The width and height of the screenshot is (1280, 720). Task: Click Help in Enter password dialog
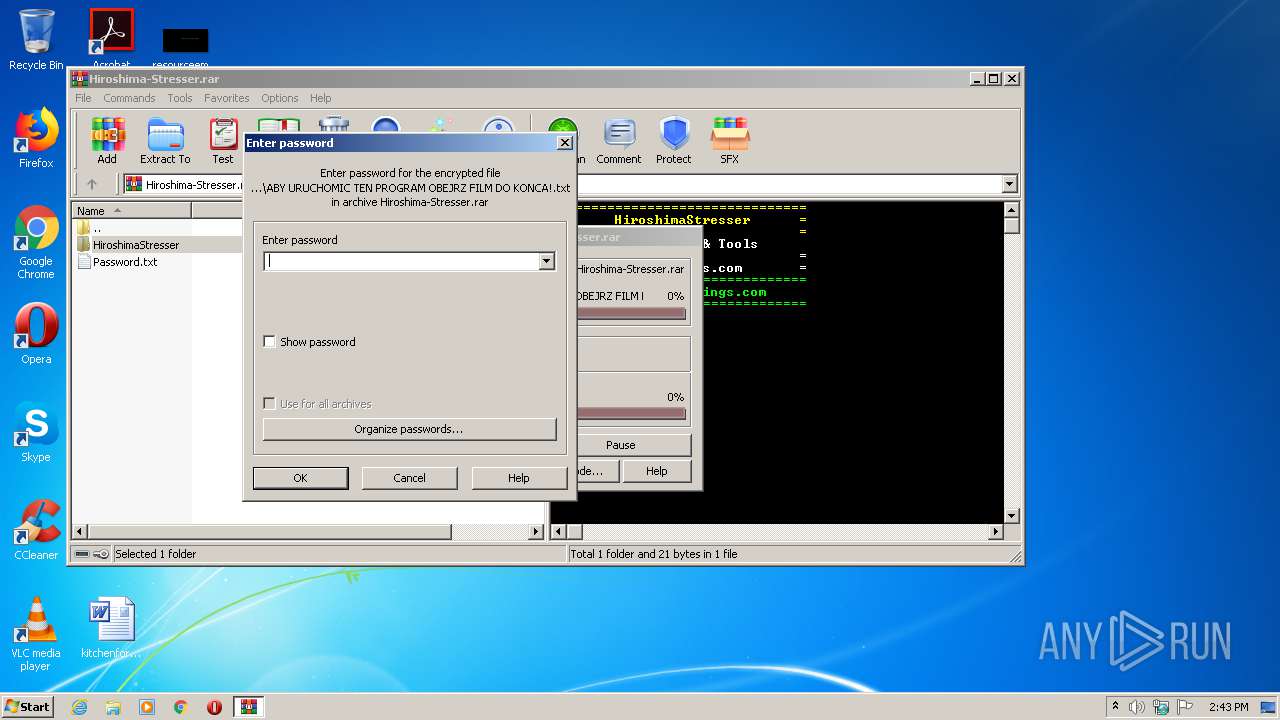518,478
